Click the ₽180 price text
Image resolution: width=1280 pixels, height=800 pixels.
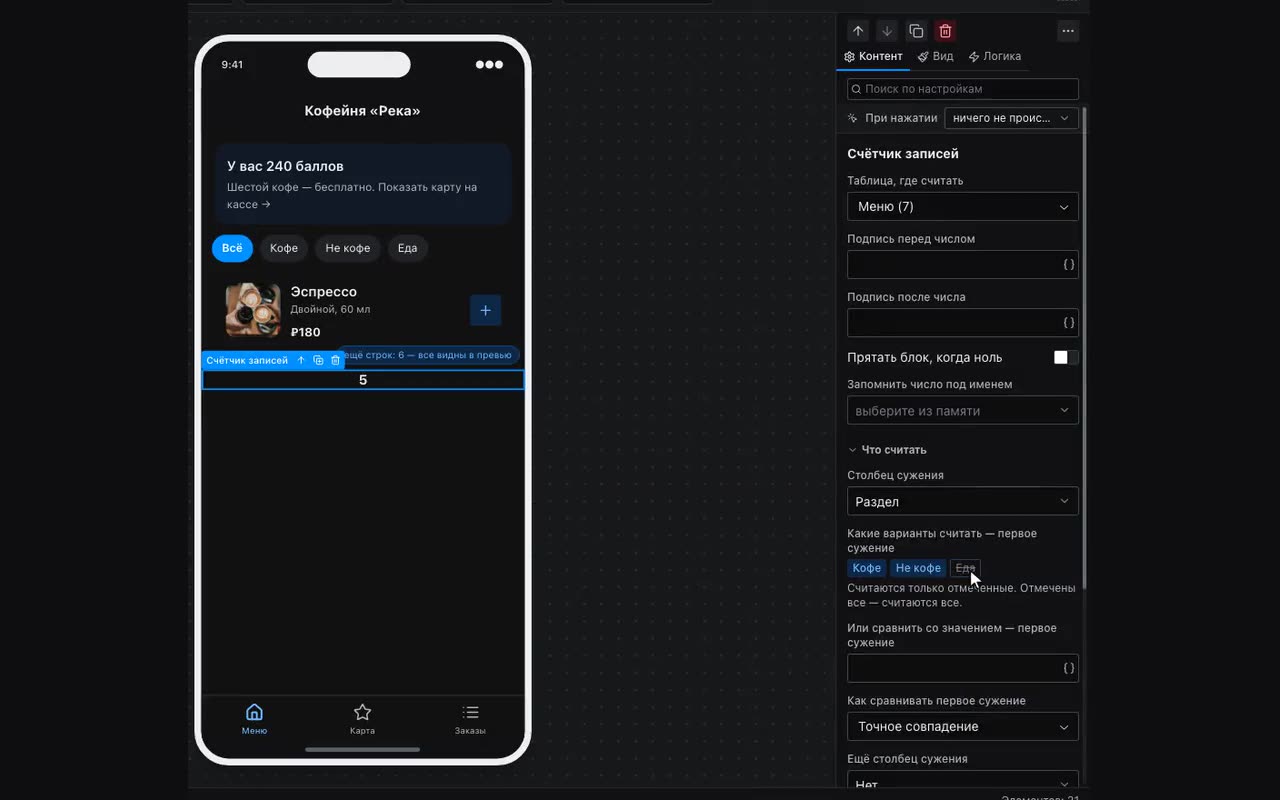306,332
